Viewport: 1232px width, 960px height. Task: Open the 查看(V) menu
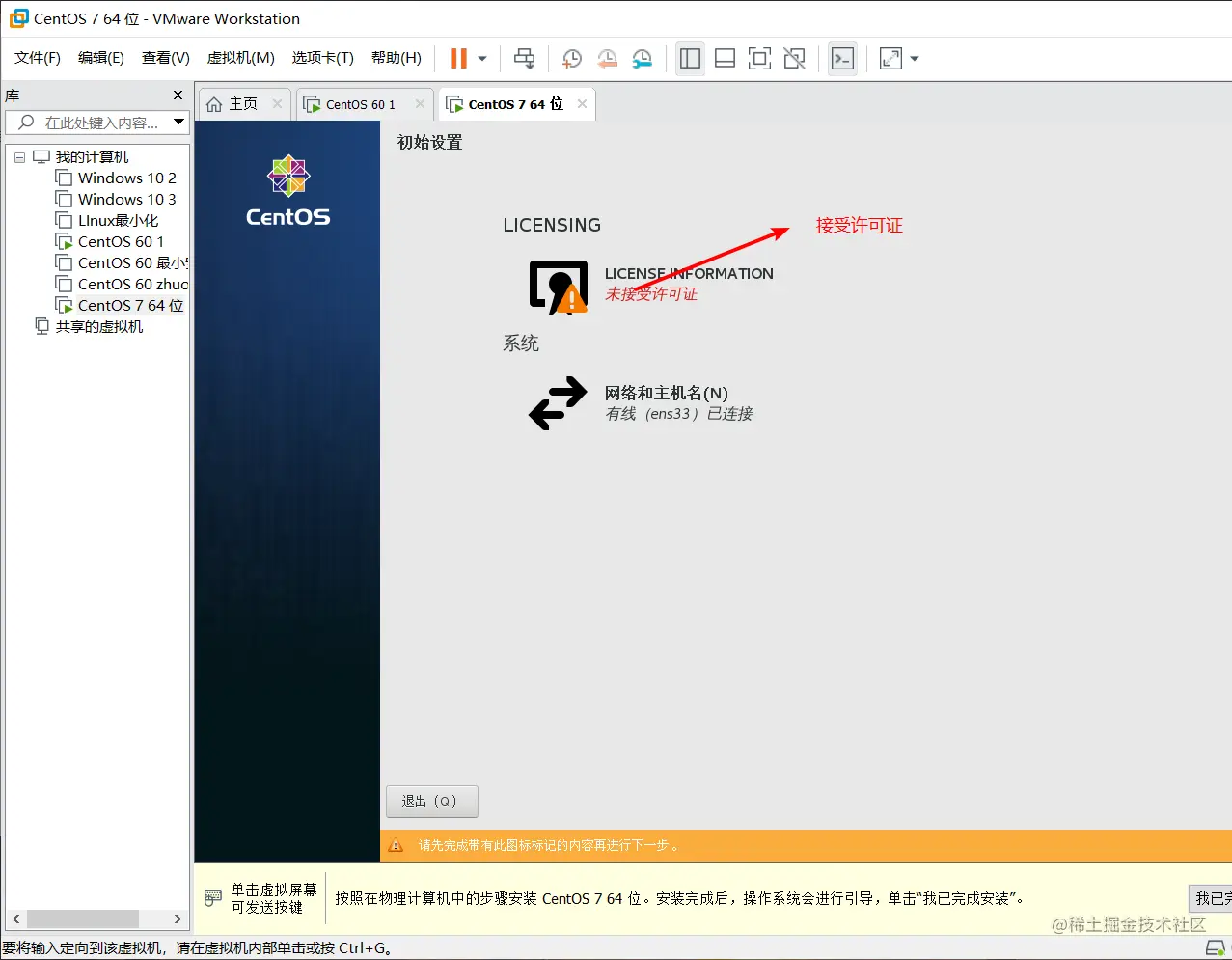coord(166,58)
